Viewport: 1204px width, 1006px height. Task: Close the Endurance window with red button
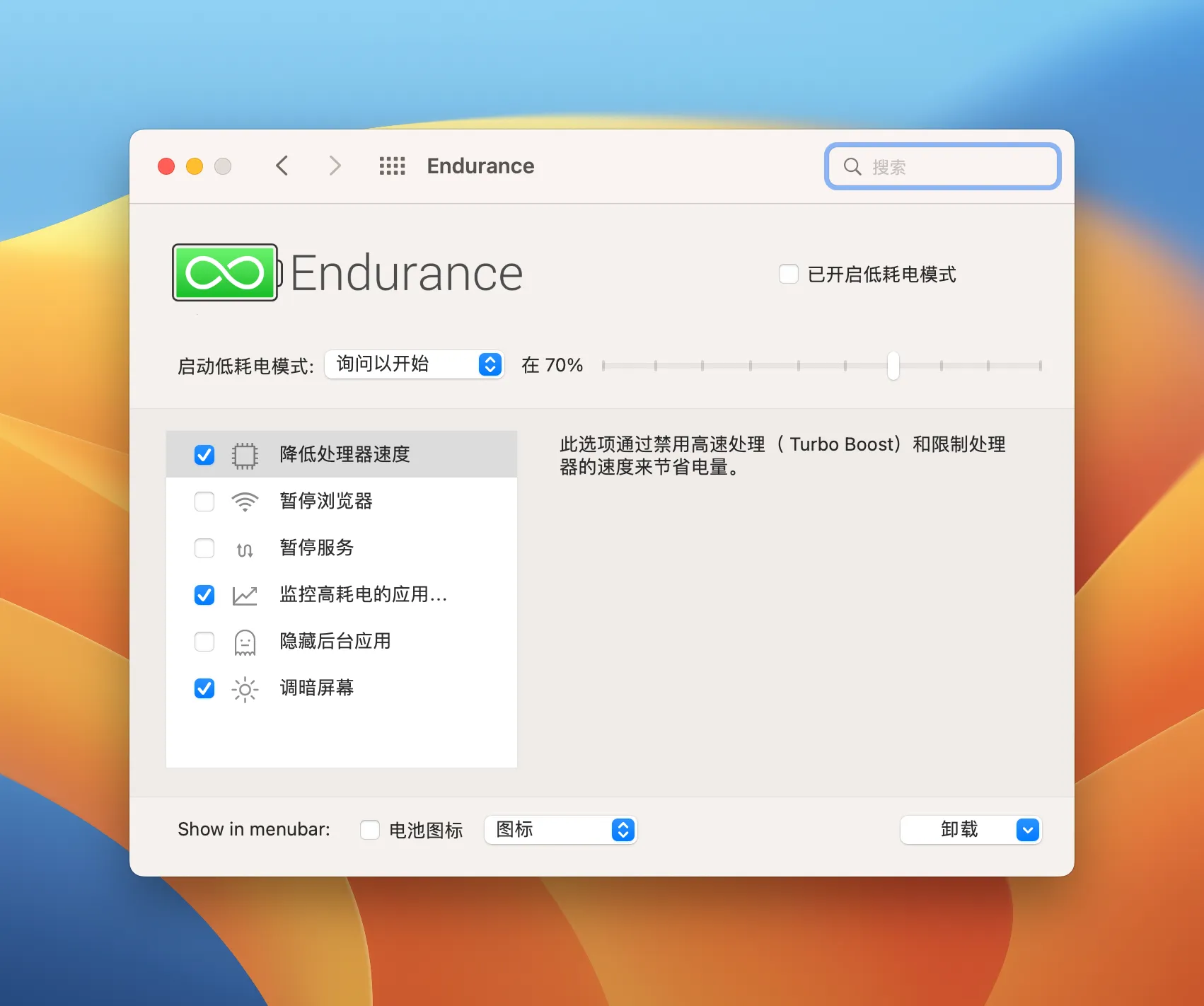166,166
